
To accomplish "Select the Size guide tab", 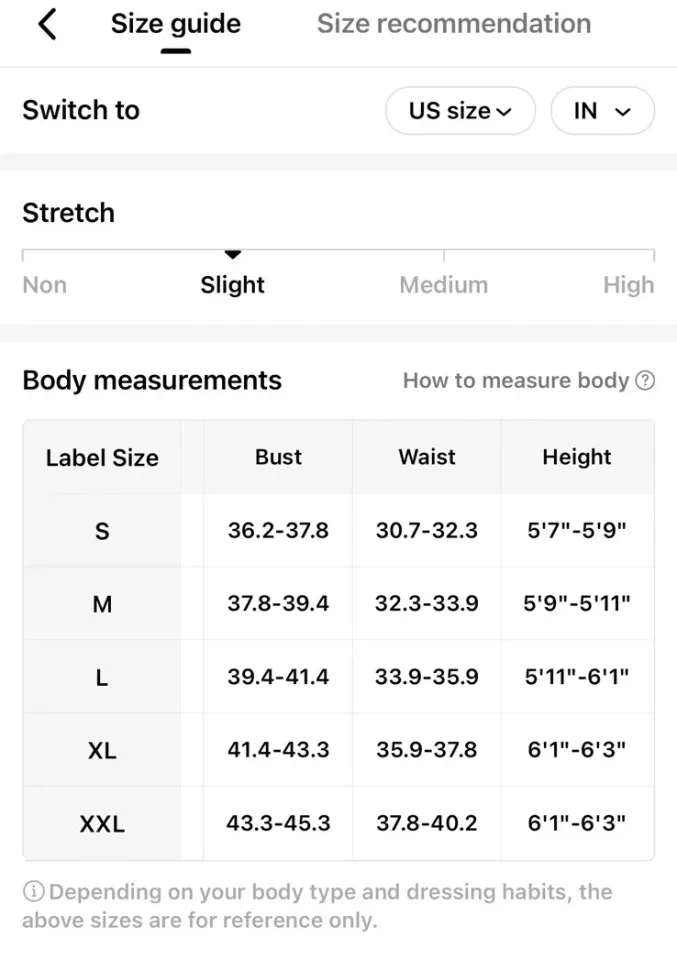I will (175, 24).
